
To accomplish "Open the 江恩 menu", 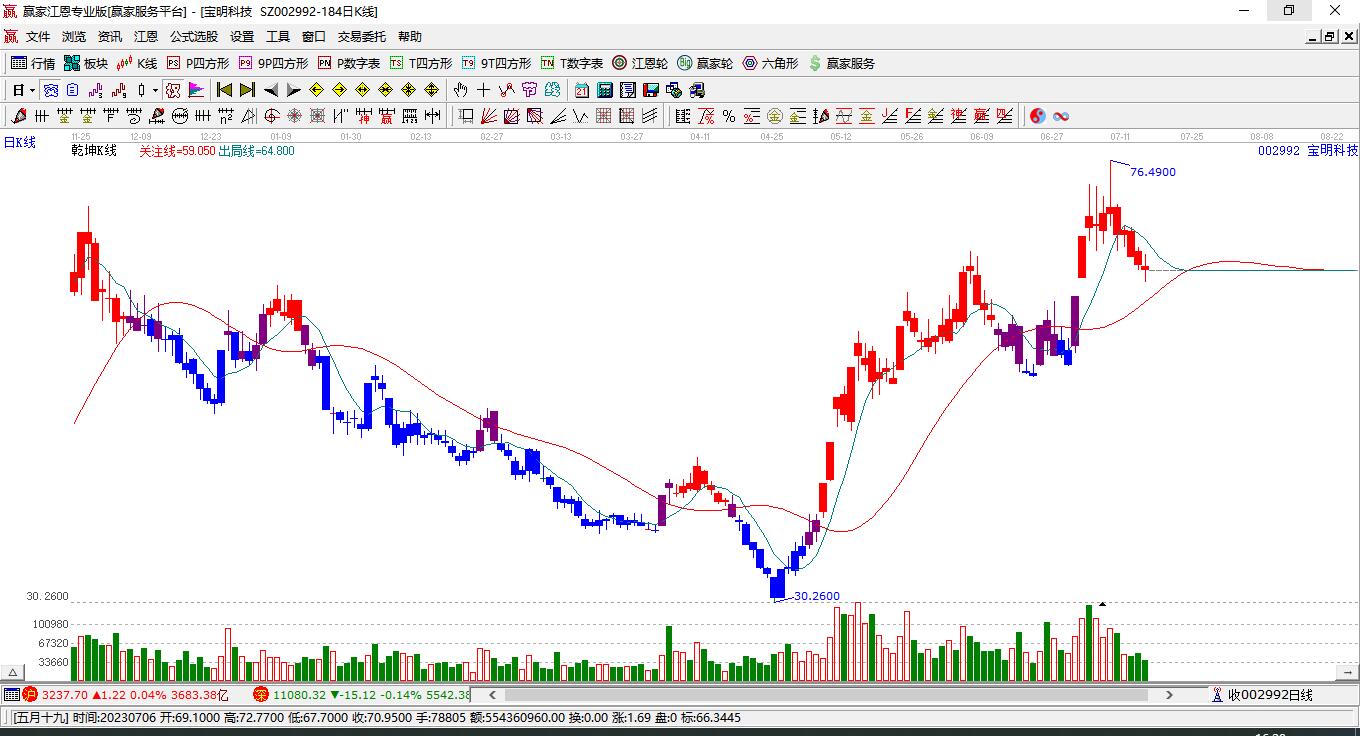I will tap(146, 37).
